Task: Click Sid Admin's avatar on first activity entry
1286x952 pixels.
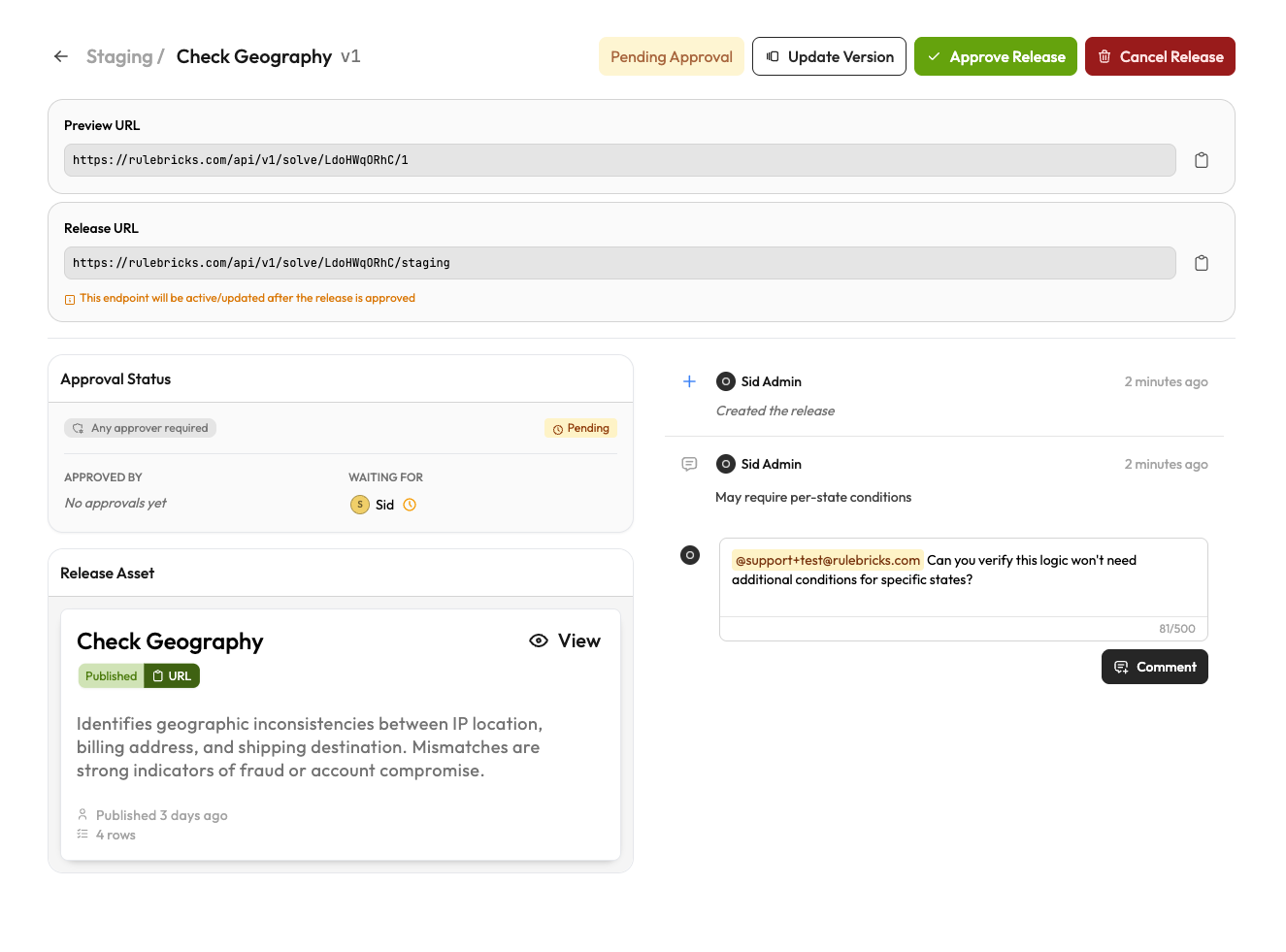Action: point(725,381)
